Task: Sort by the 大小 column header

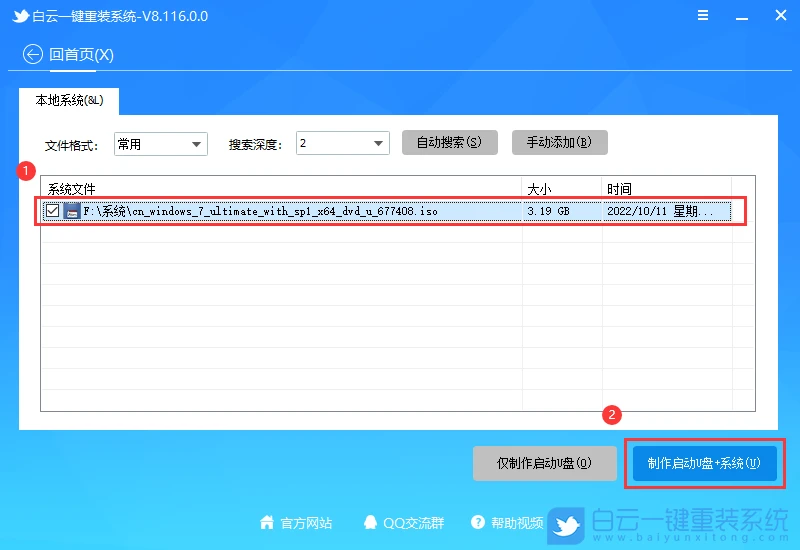Action: pyautogui.click(x=562, y=189)
